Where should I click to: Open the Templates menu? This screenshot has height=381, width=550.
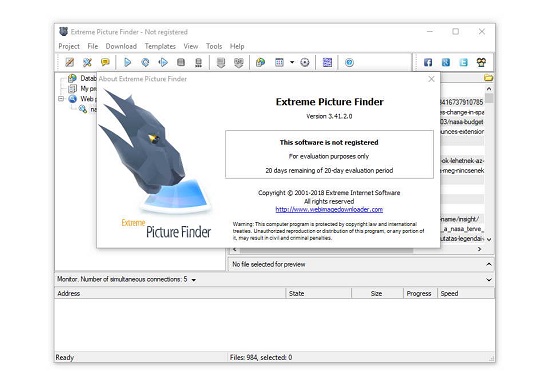(160, 46)
